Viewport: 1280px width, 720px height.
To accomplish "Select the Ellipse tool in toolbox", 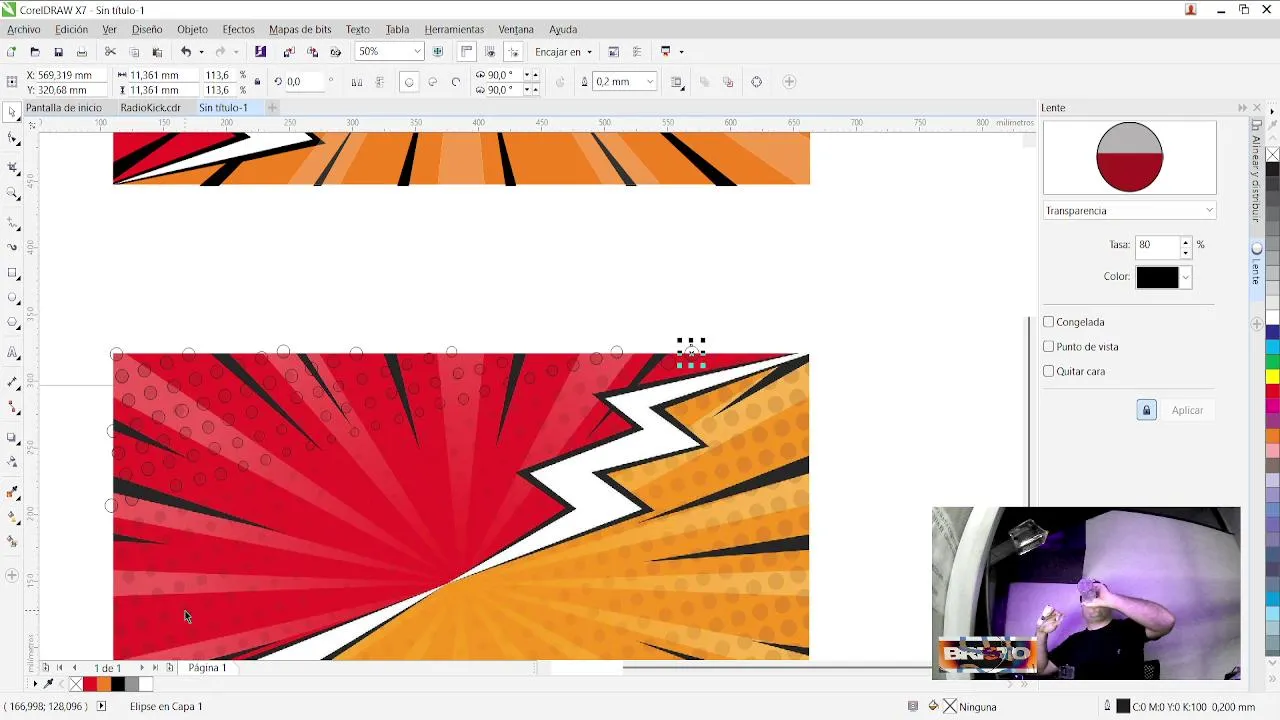I will 12,298.
